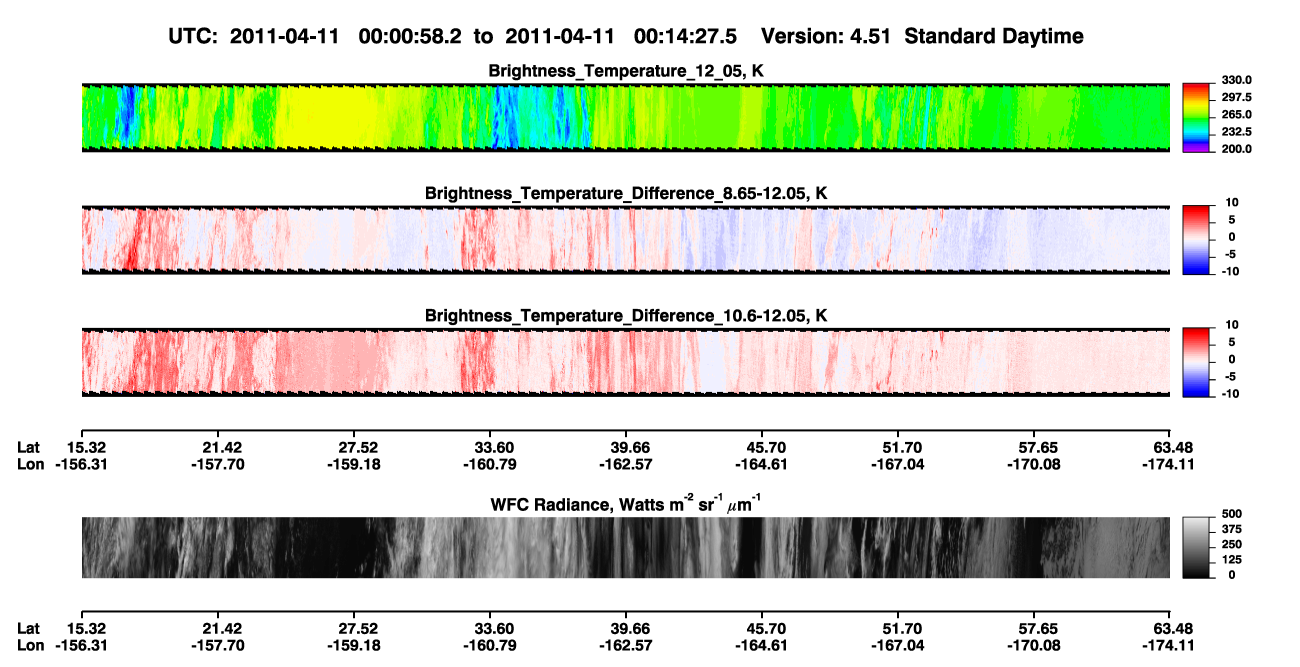1300x667 pixels.
Task: Click the 330.0 colorbar label
Action: point(1236,80)
